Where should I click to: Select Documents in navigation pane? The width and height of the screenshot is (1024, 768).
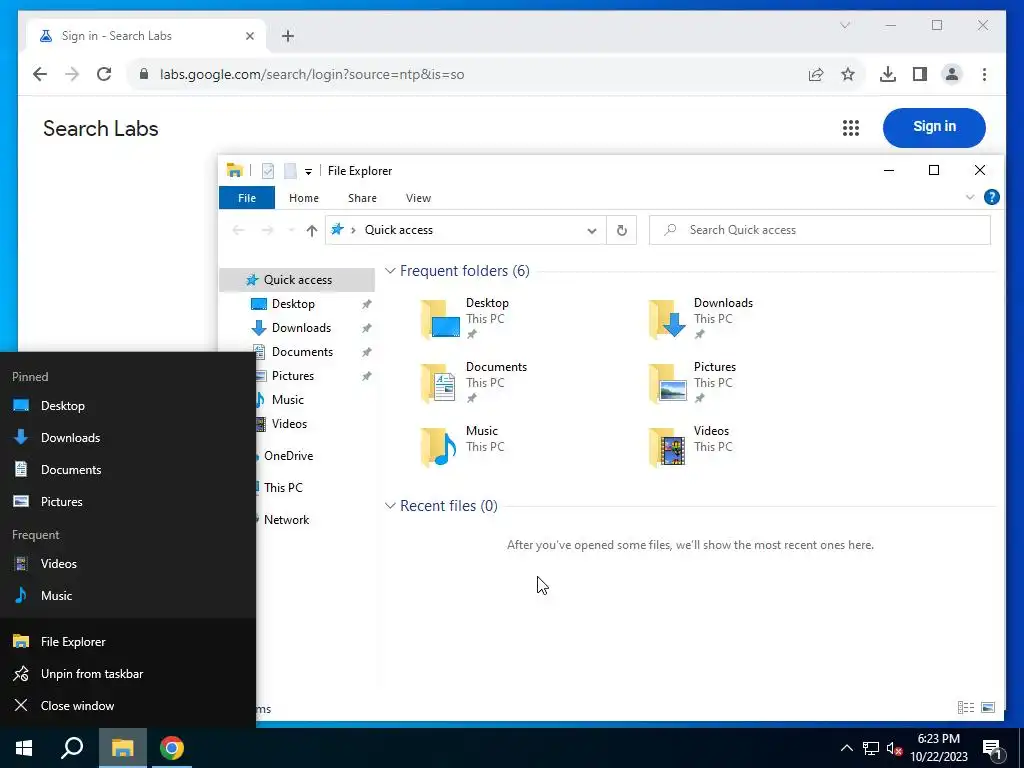pos(302,352)
